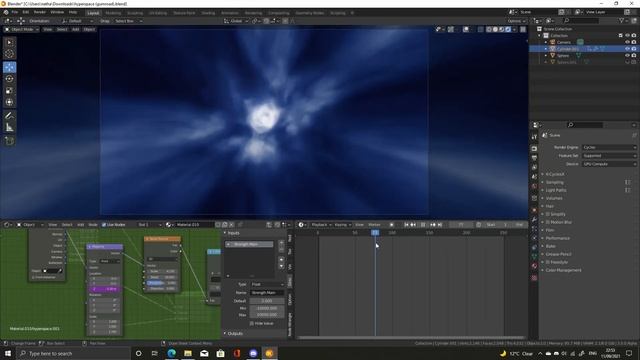This screenshot has width=640, height=360.
Task: Open the socket Type Float dropdown
Action: pyautogui.click(x=267, y=284)
